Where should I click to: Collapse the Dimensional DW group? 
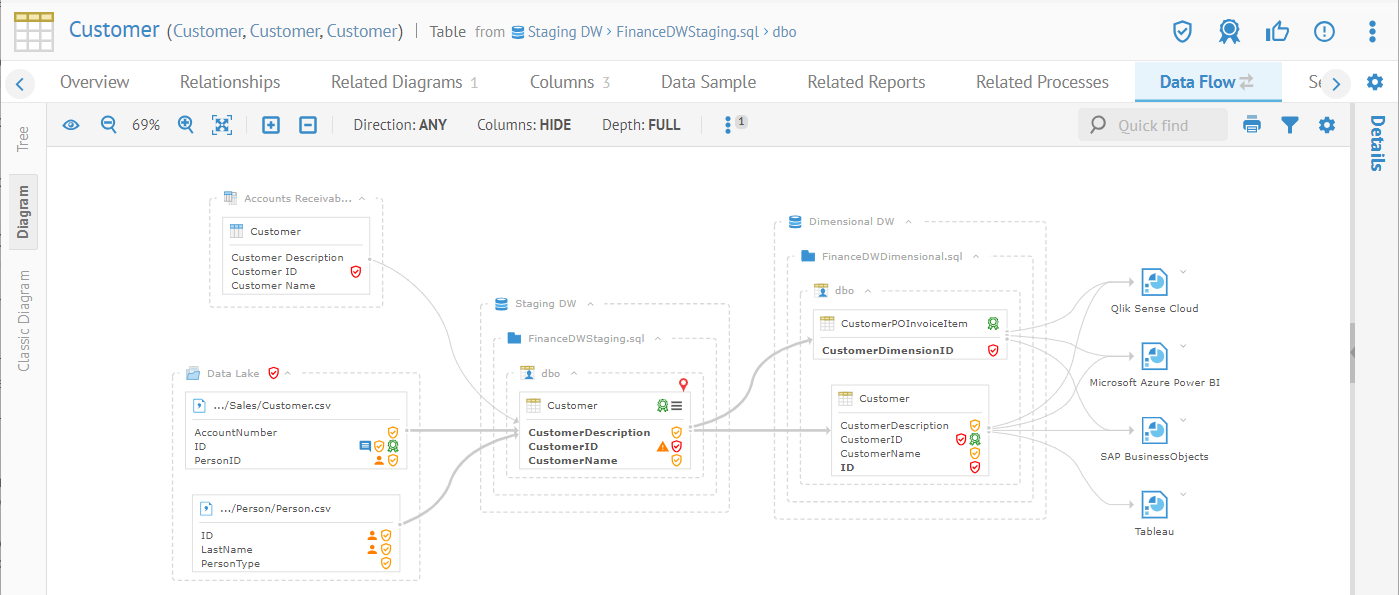(x=908, y=222)
